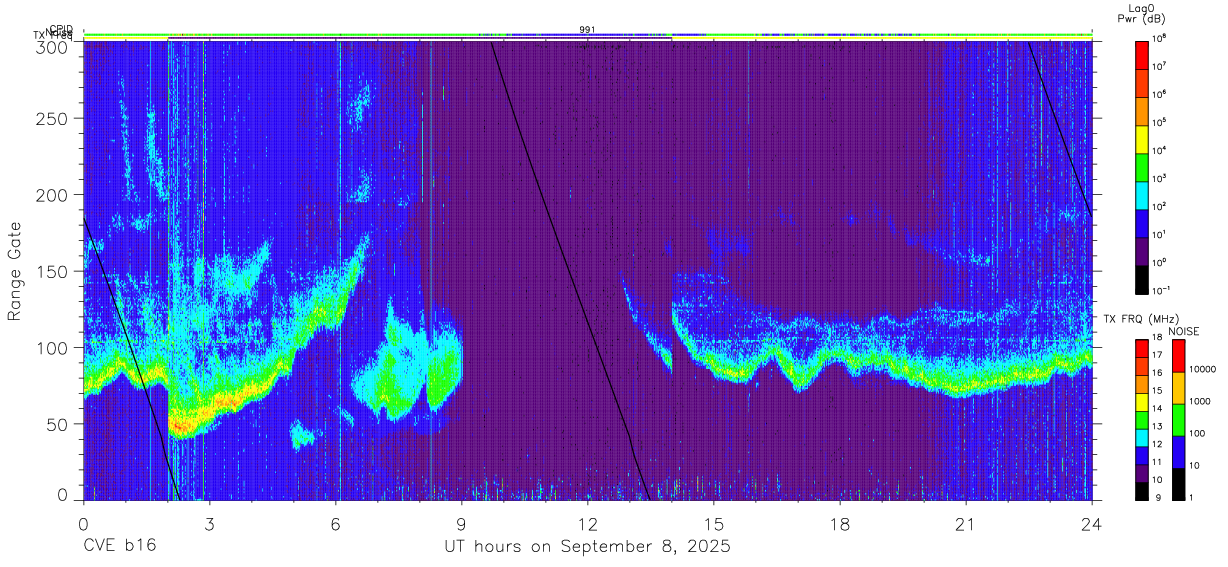1228x567 pixels.
Task: Click the '12' UT hour axis tick label
Action: tap(588, 523)
